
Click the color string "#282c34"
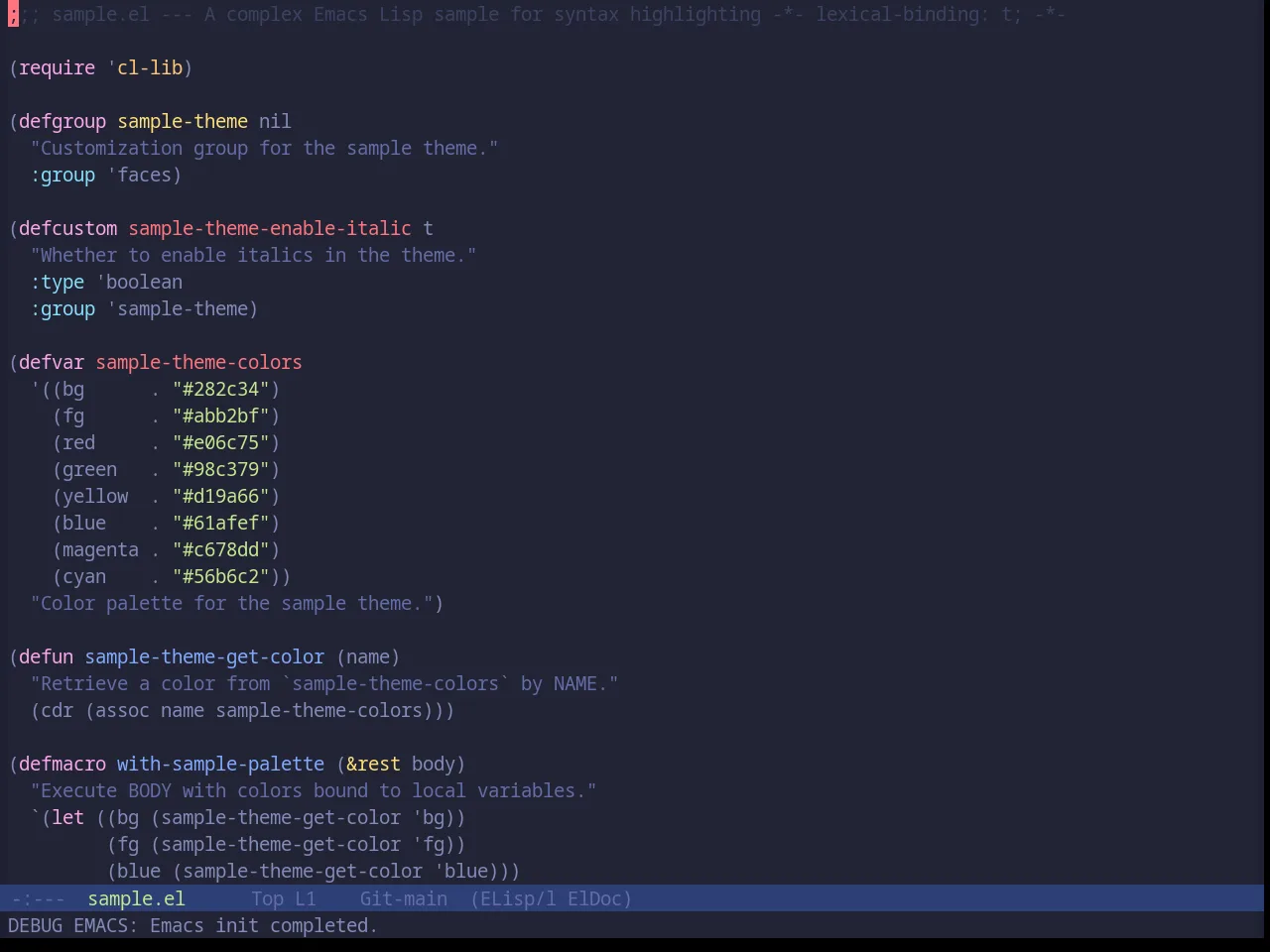pyautogui.click(x=220, y=389)
